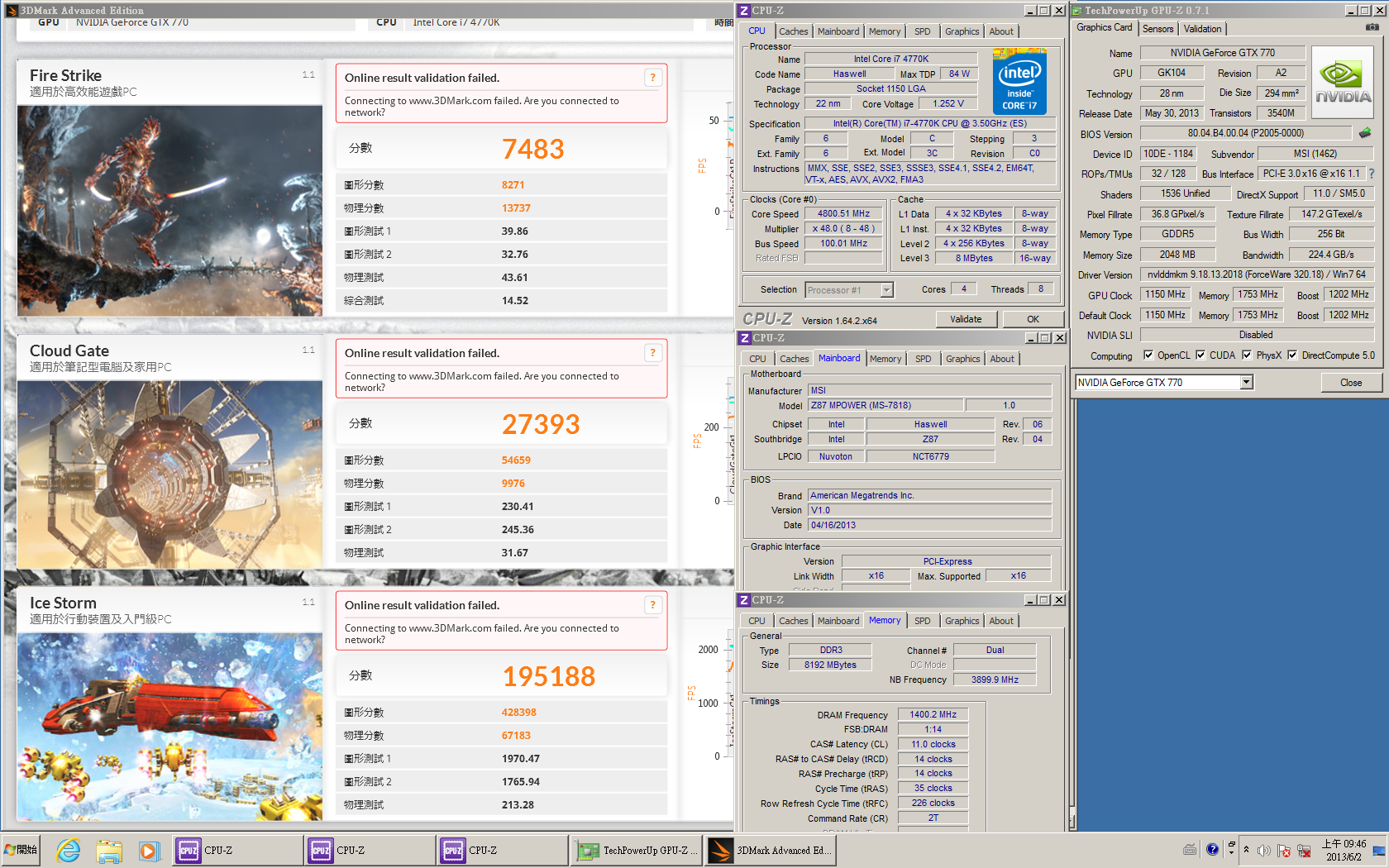This screenshot has height=868, width=1389.
Task: Open the CPU tab in bottom CPU-Z window
Action: click(757, 621)
